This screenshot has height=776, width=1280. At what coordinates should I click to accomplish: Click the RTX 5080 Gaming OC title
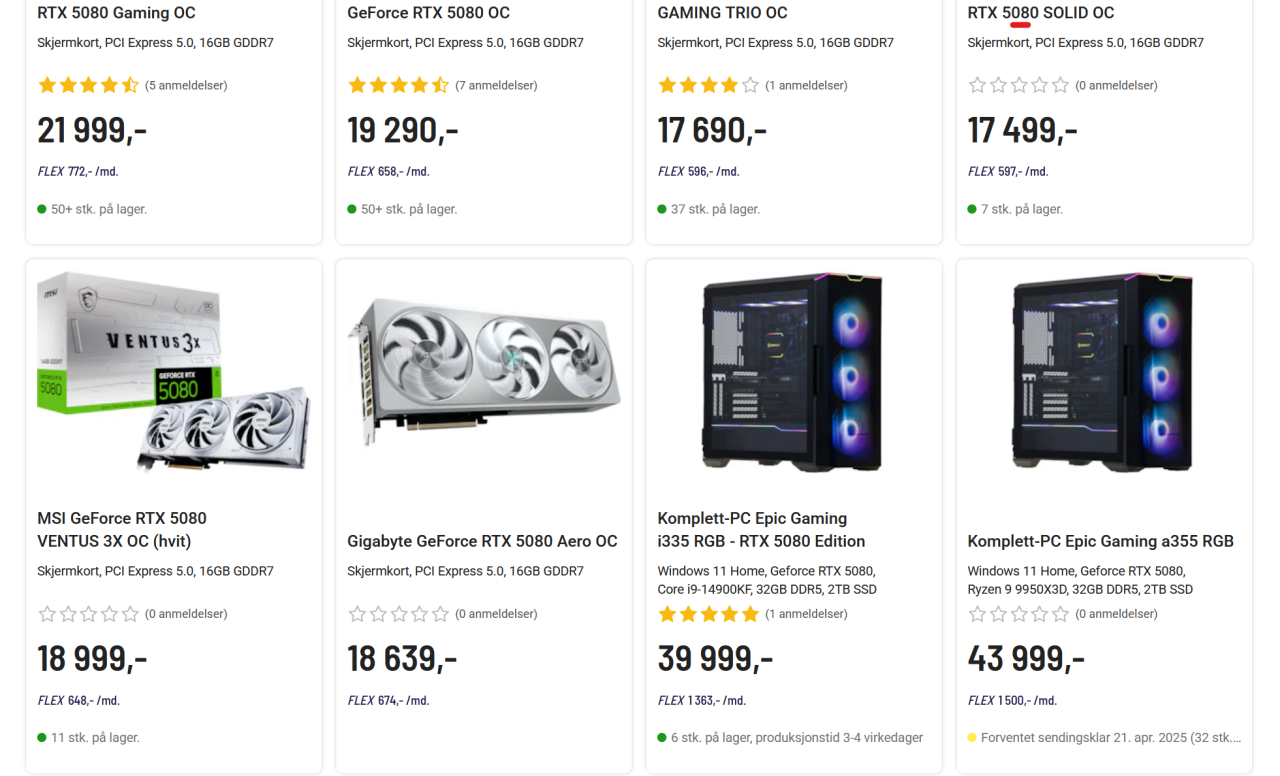coord(116,13)
